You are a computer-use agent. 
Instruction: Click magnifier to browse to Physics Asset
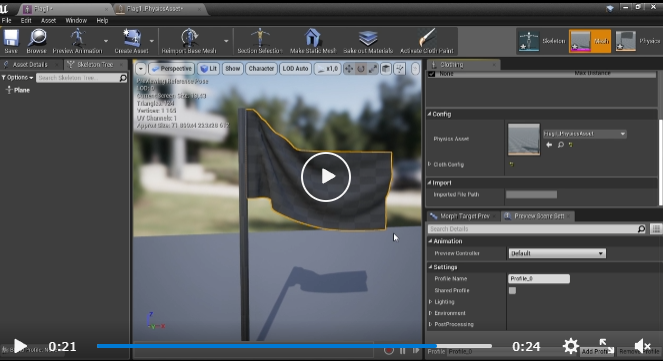pos(561,145)
